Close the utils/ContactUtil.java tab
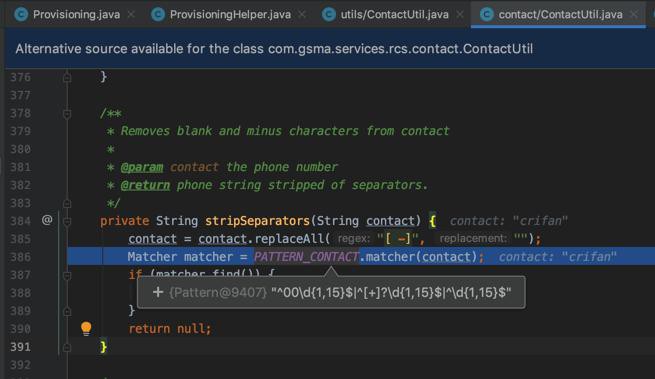The image size is (655, 379). click(460, 15)
